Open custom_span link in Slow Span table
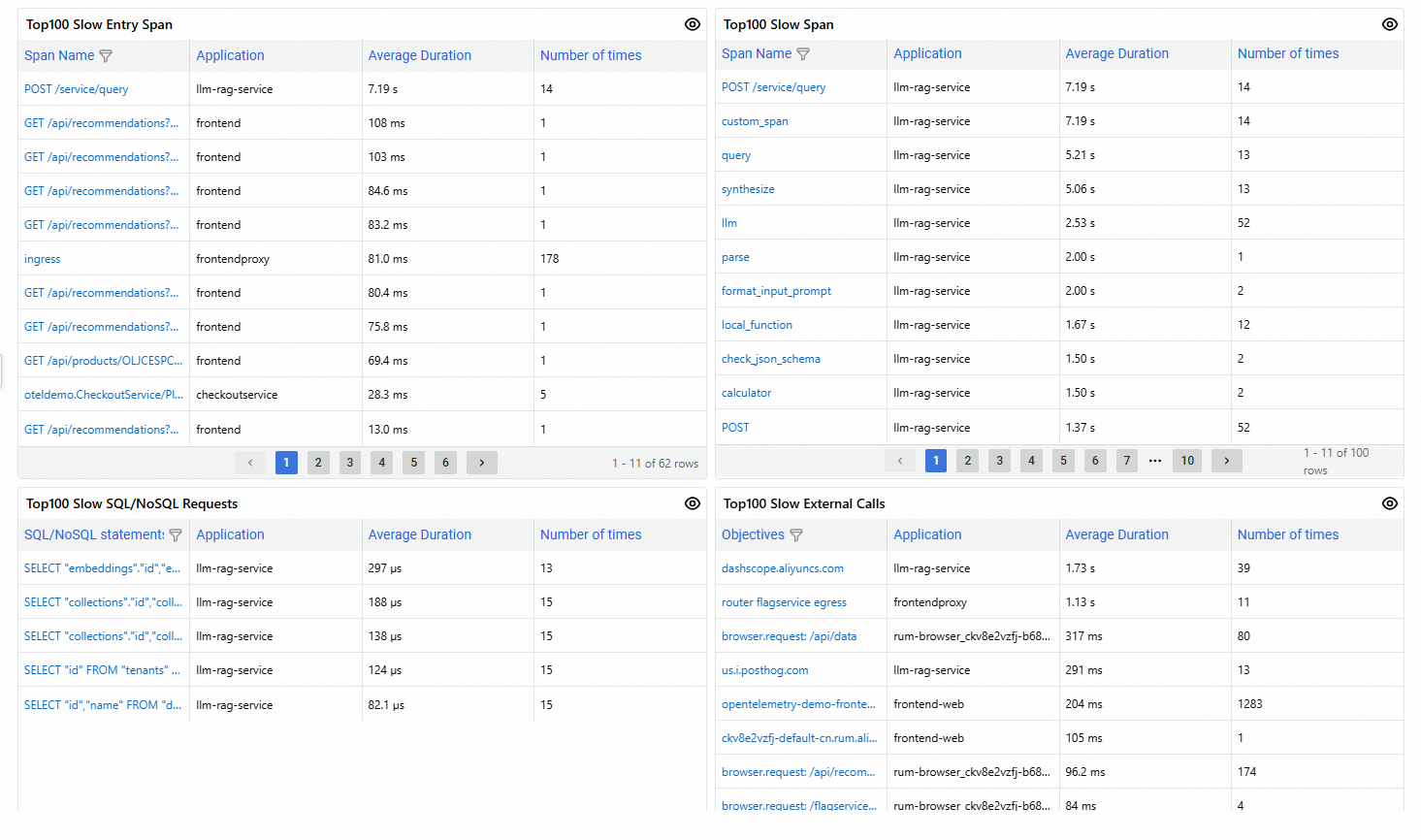The width and height of the screenshot is (1421, 840). coord(755,121)
